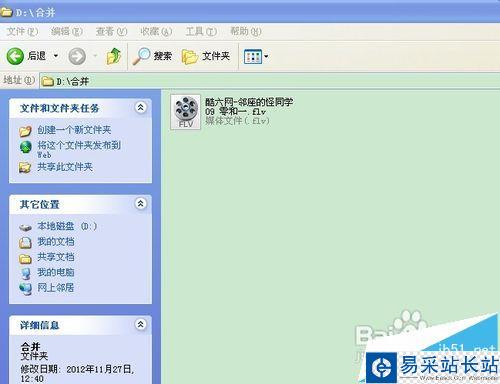Image resolution: width=500 pixels, height=384 pixels.
Task: Collapse the 文件和文件夹任务 panel
Action: 141,107
